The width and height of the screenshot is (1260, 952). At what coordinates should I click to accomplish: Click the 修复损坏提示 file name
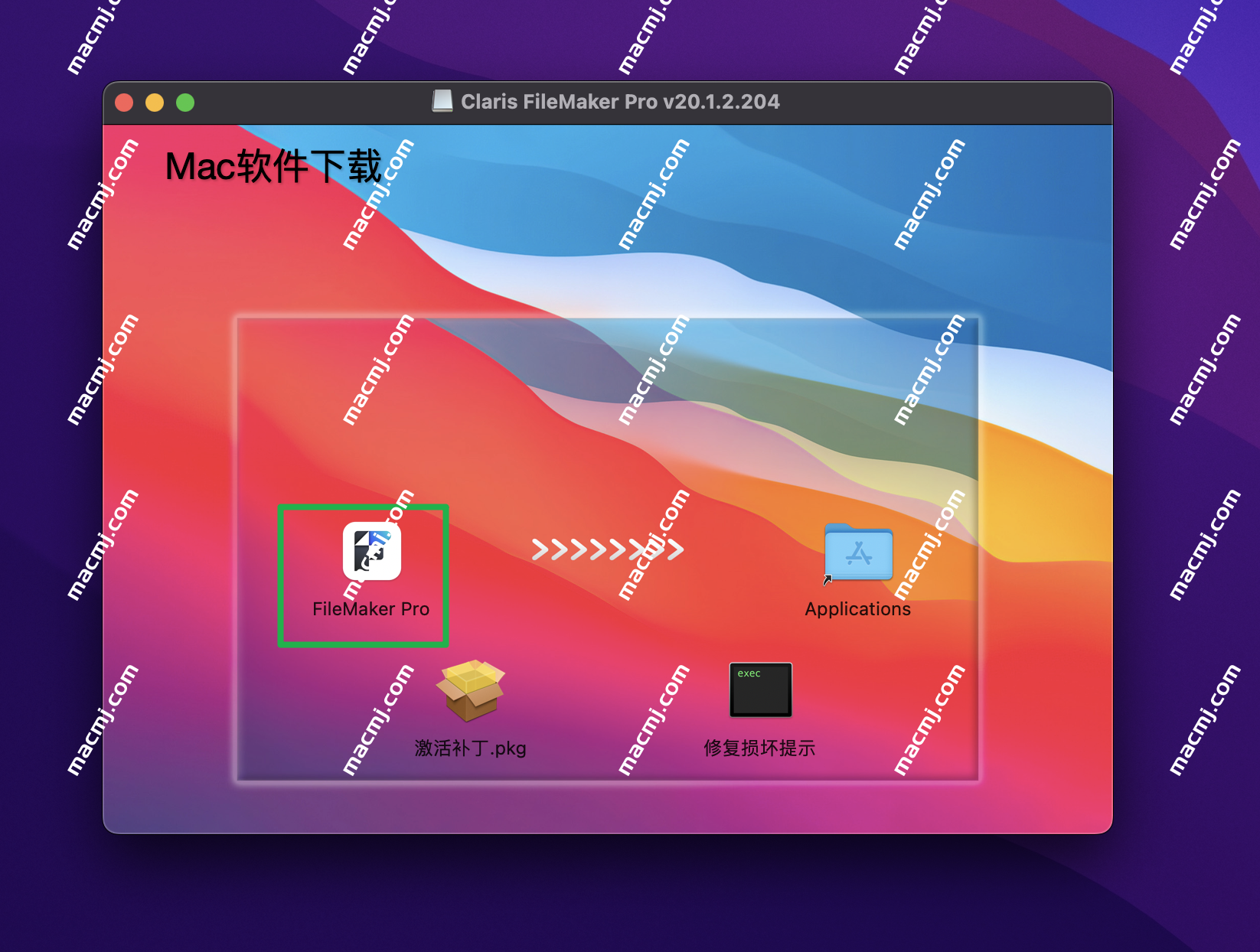click(x=760, y=748)
